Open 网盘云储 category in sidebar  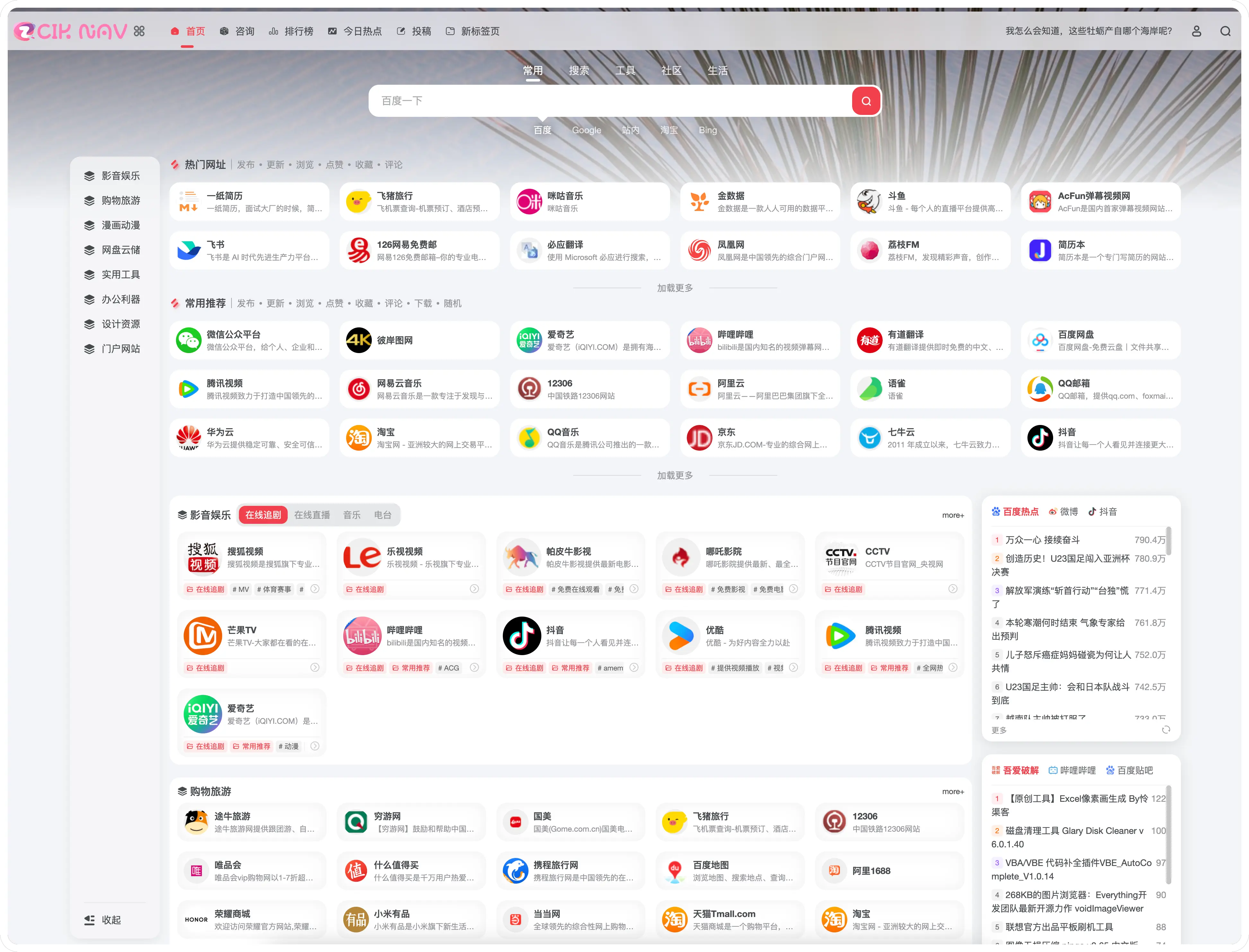120,250
